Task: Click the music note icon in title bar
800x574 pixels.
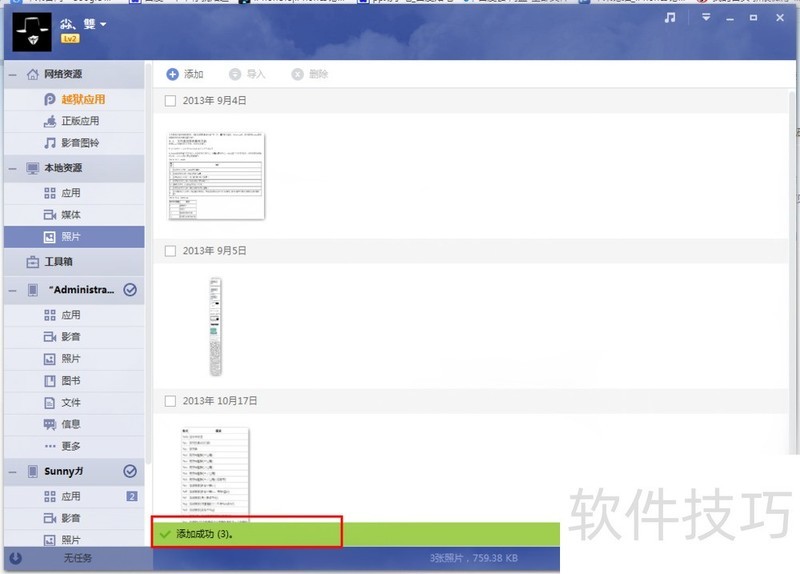Action: click(670, 17)
